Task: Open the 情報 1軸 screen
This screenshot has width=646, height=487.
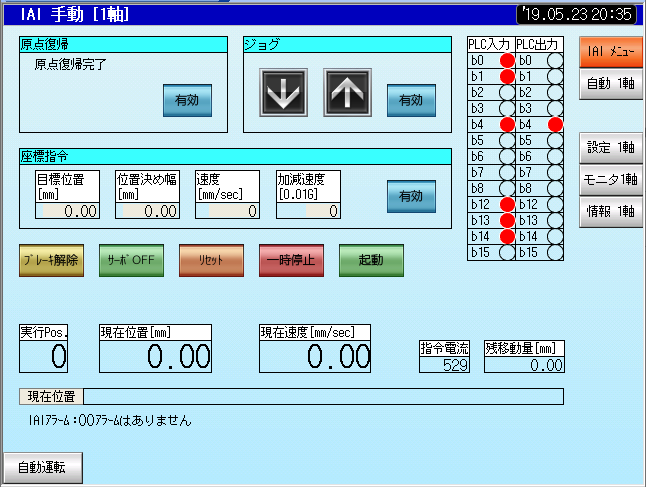Action: coord(611,212)
